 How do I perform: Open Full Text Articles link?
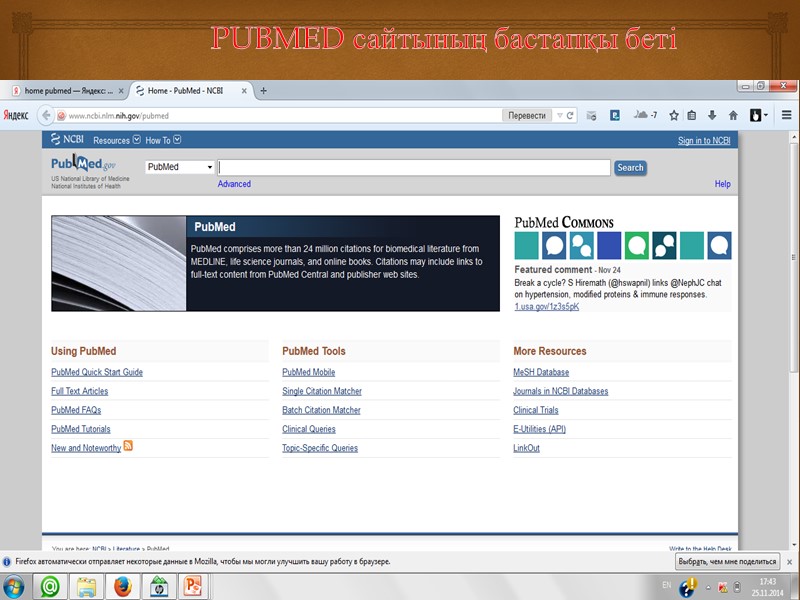(x=80, y=391)
